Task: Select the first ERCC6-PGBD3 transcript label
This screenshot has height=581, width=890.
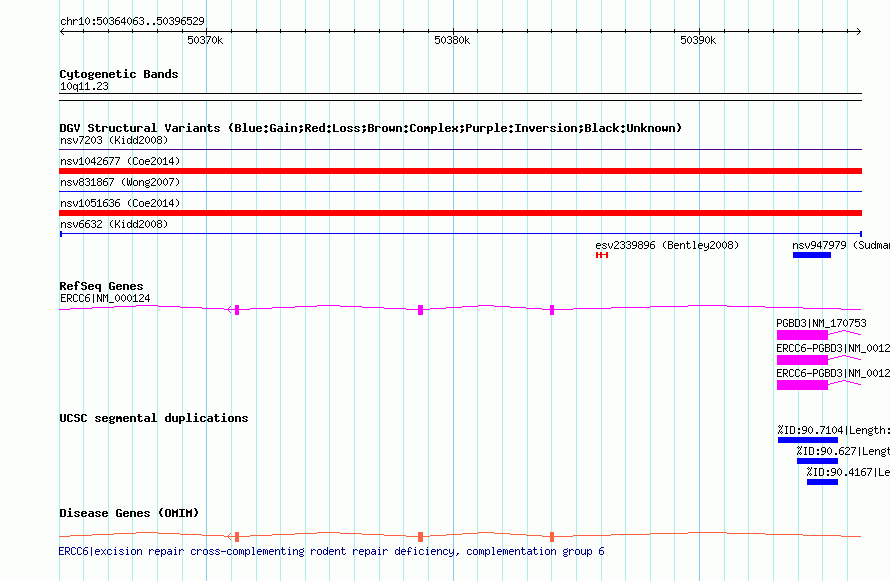Action: coord(833,348)
